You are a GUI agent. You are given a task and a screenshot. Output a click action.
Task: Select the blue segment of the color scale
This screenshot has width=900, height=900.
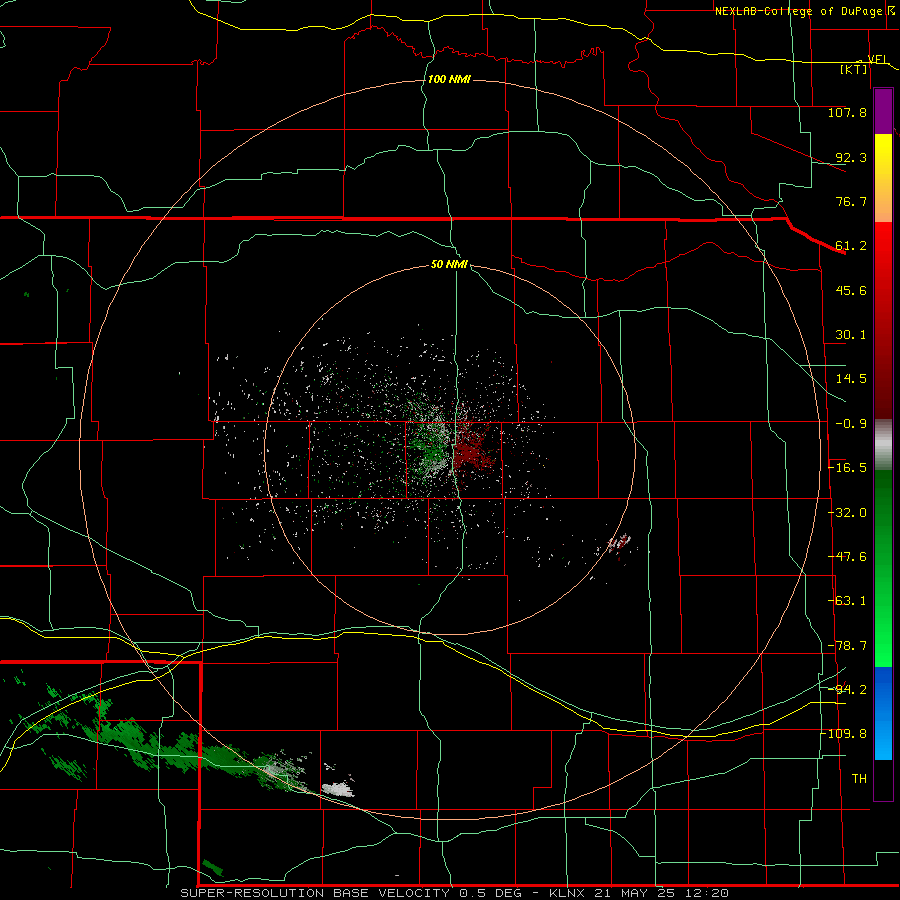[x=883, y=713]
